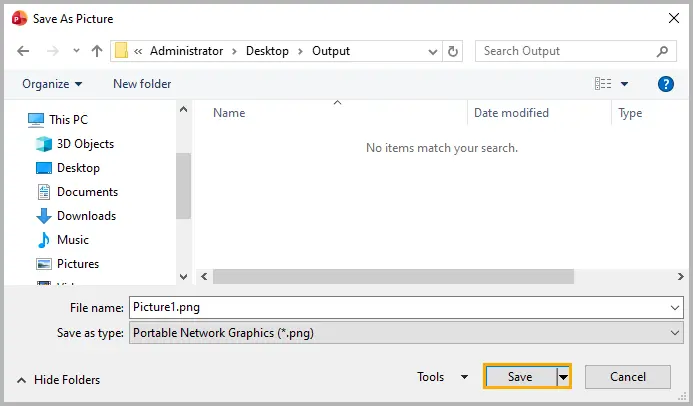Click file list scroll left arrow
This screenshot has height=406, width=693.
tap(204, 277)
